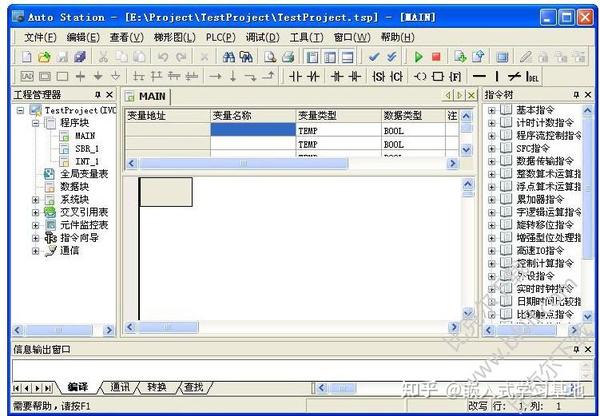The width and height of the screenshot is (600, 416).
Task: Collapse the 程序块 tree node
Action: pyautogui.click(x=36, y=123)
